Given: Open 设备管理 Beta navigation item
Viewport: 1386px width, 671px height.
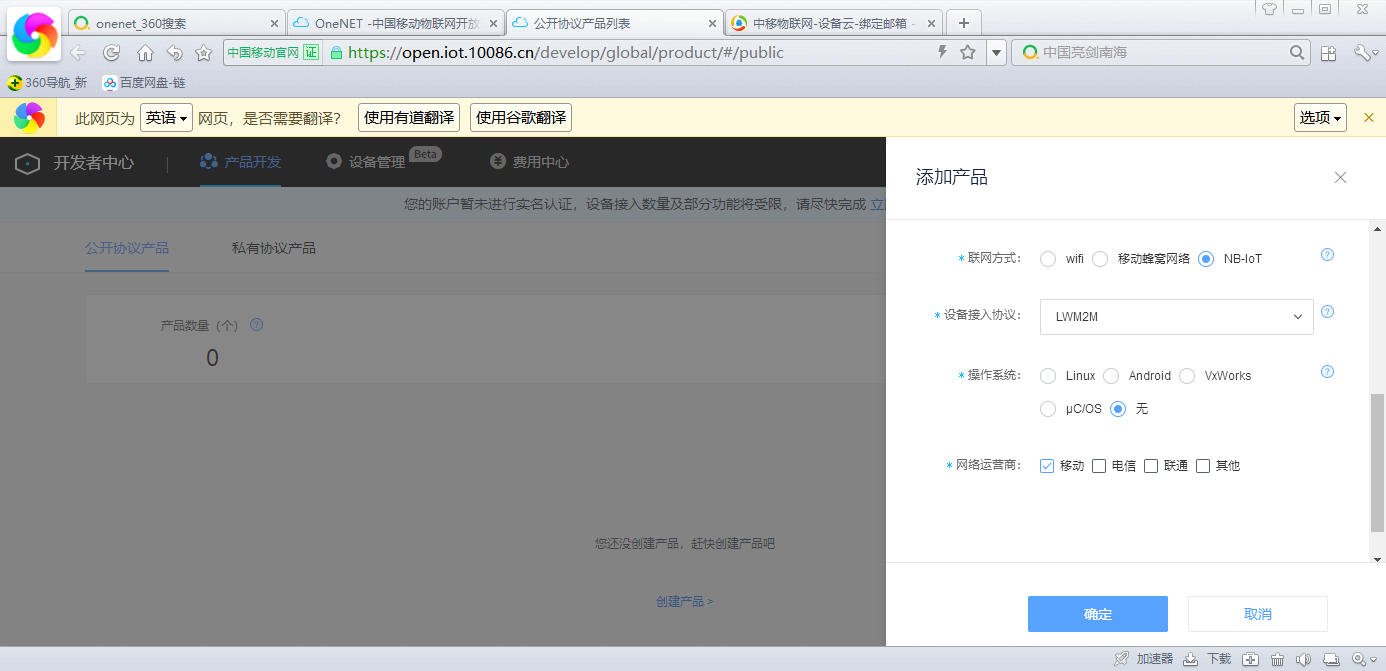Looking at the screenshot, I should coord(384,160).
